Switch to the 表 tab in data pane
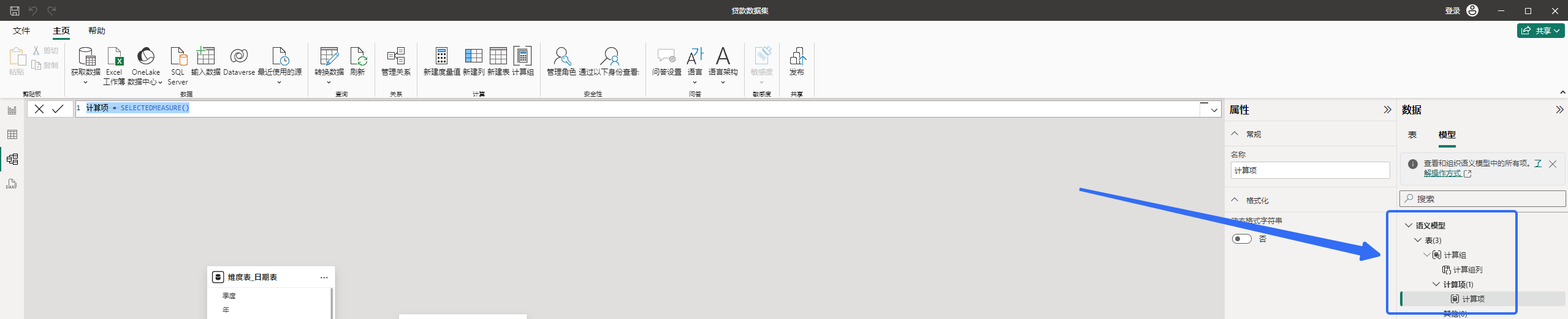Screen dimensions: 1568x319 tap(1412, 135)
